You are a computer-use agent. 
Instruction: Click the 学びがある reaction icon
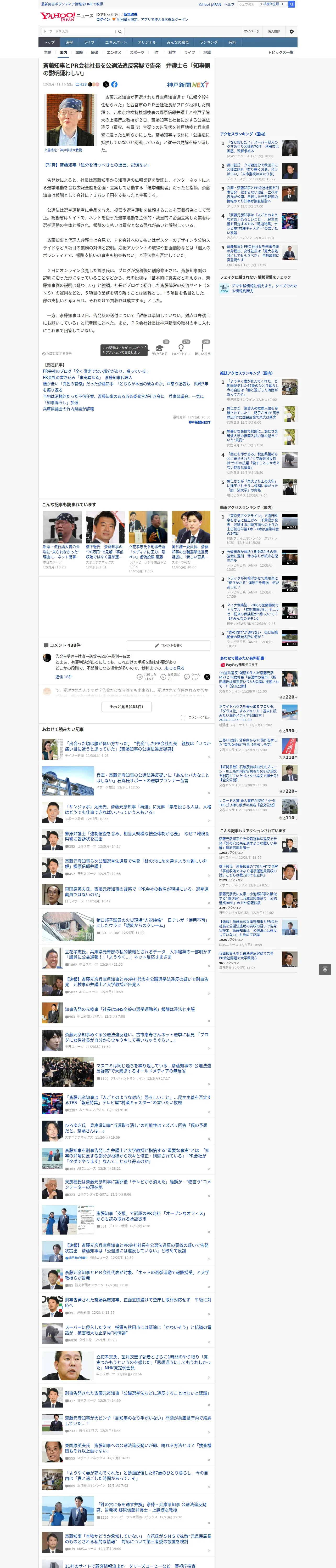[x=160, y=348]
